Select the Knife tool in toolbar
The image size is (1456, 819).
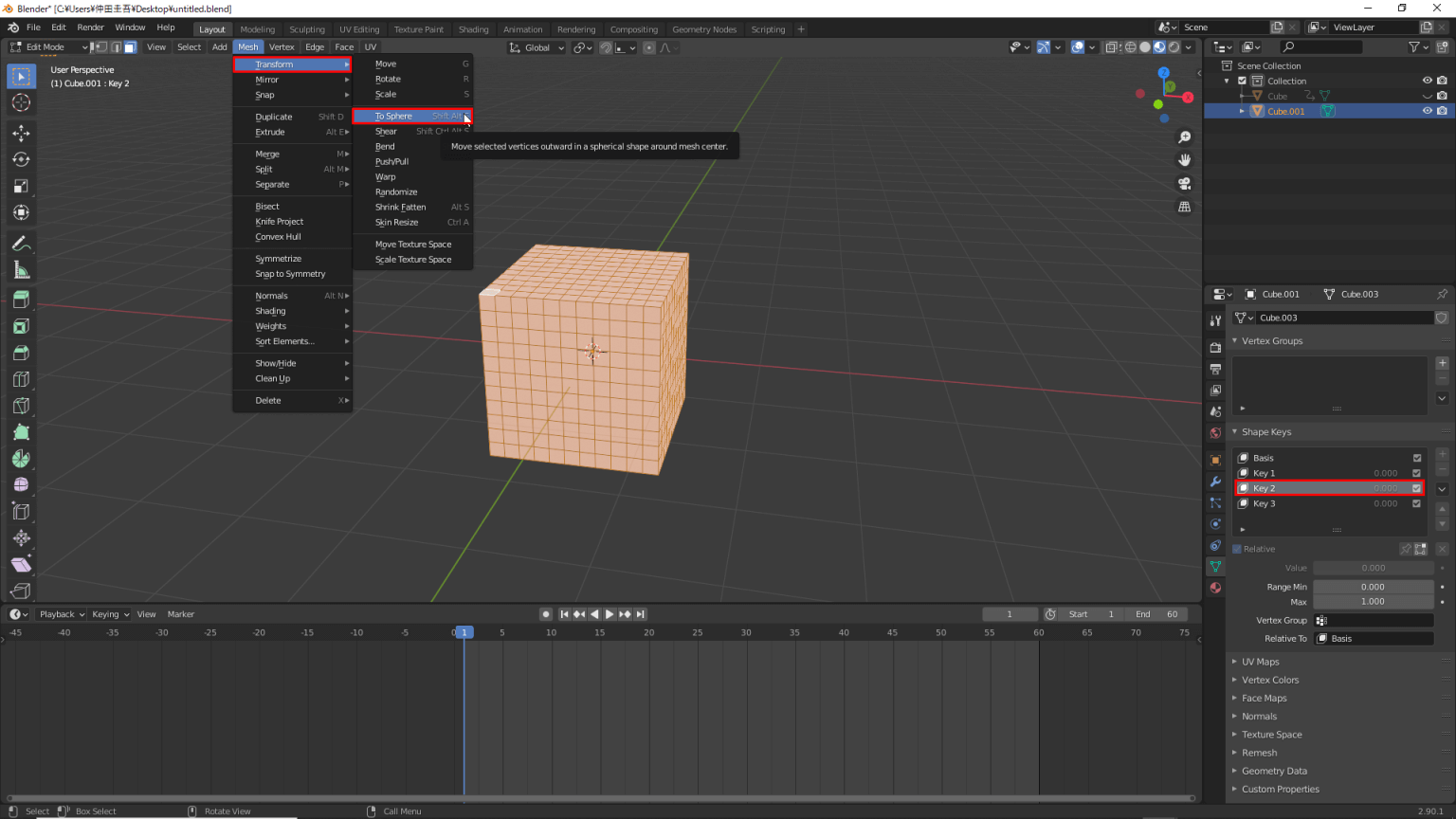(x=21, y=406)
